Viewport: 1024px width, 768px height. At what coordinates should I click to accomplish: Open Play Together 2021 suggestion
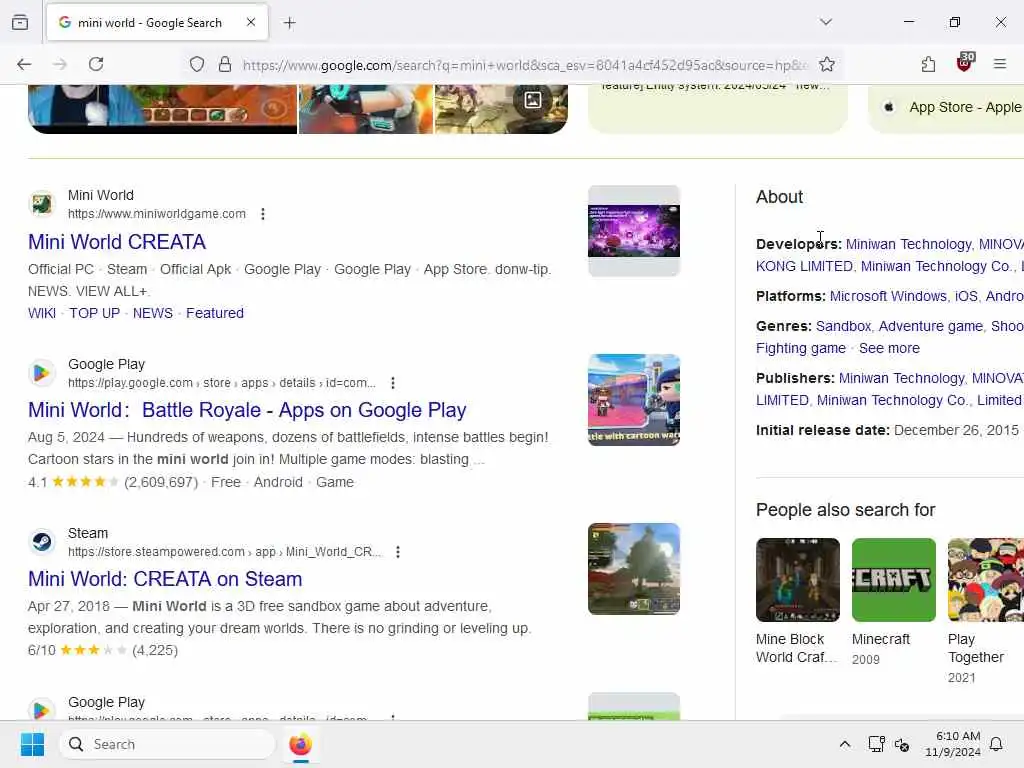(x=985, y=611)
